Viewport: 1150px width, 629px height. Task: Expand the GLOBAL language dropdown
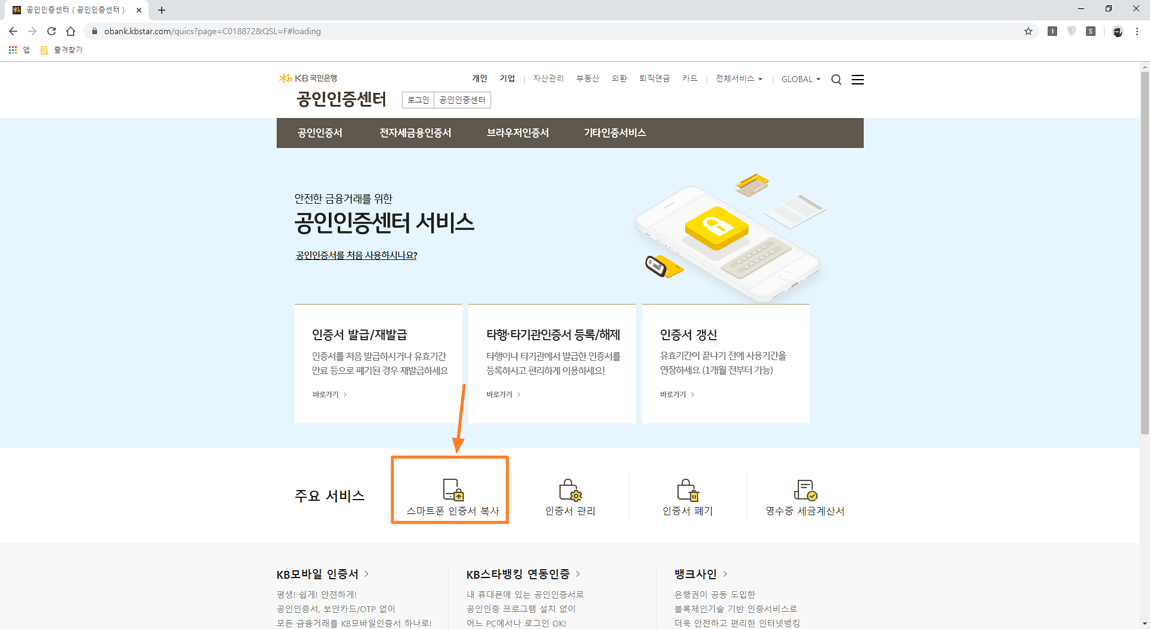[x=801, y=79]
